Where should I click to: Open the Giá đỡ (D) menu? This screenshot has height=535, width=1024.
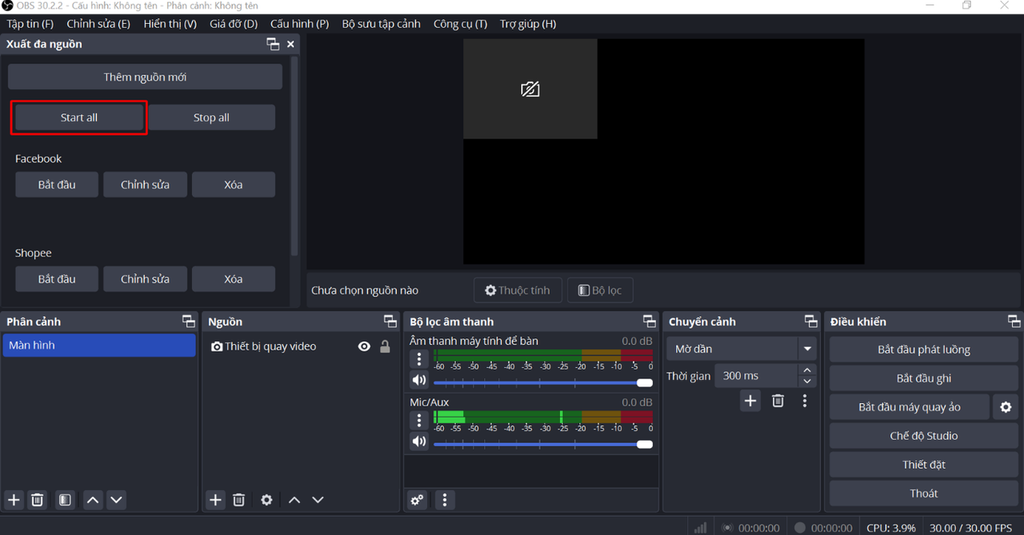coord(234,24)
